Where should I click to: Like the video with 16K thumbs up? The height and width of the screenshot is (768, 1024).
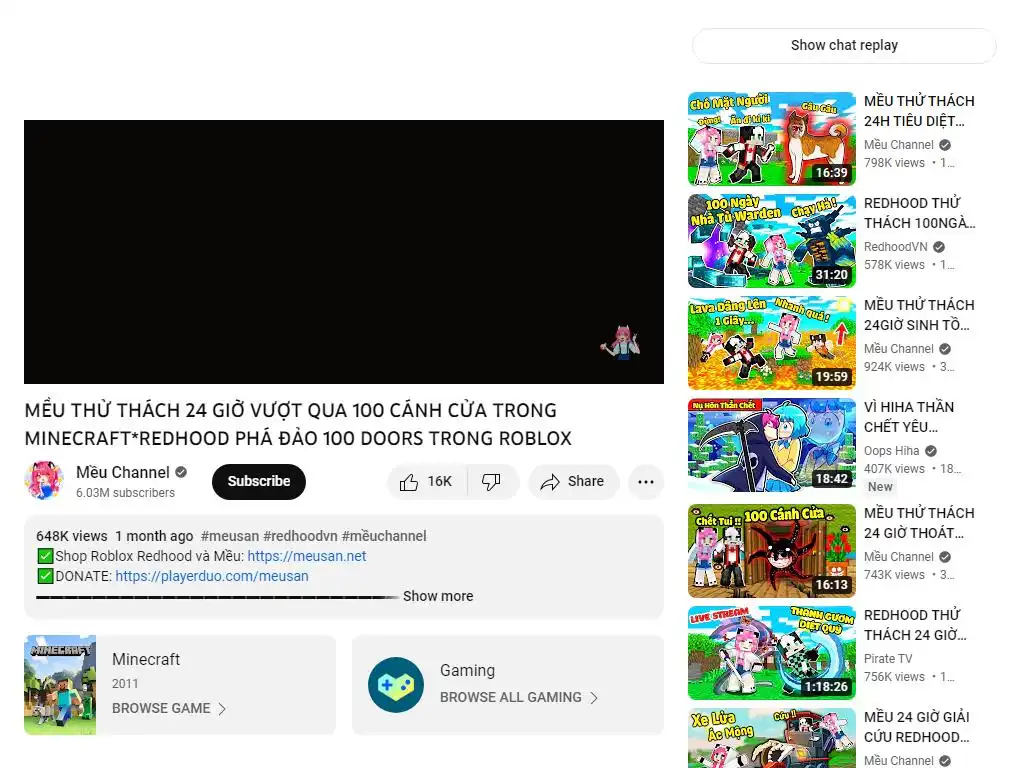[x=427, y=482]
